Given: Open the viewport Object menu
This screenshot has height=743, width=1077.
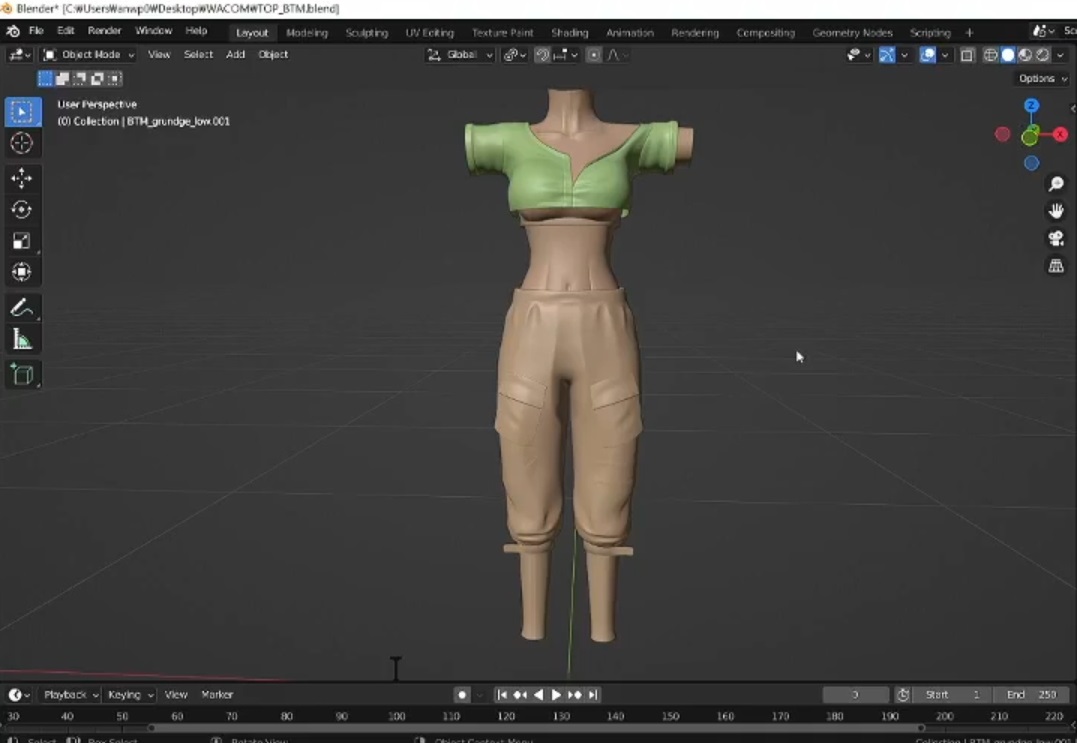Looking at the screenshot, I should click(273, 55).
